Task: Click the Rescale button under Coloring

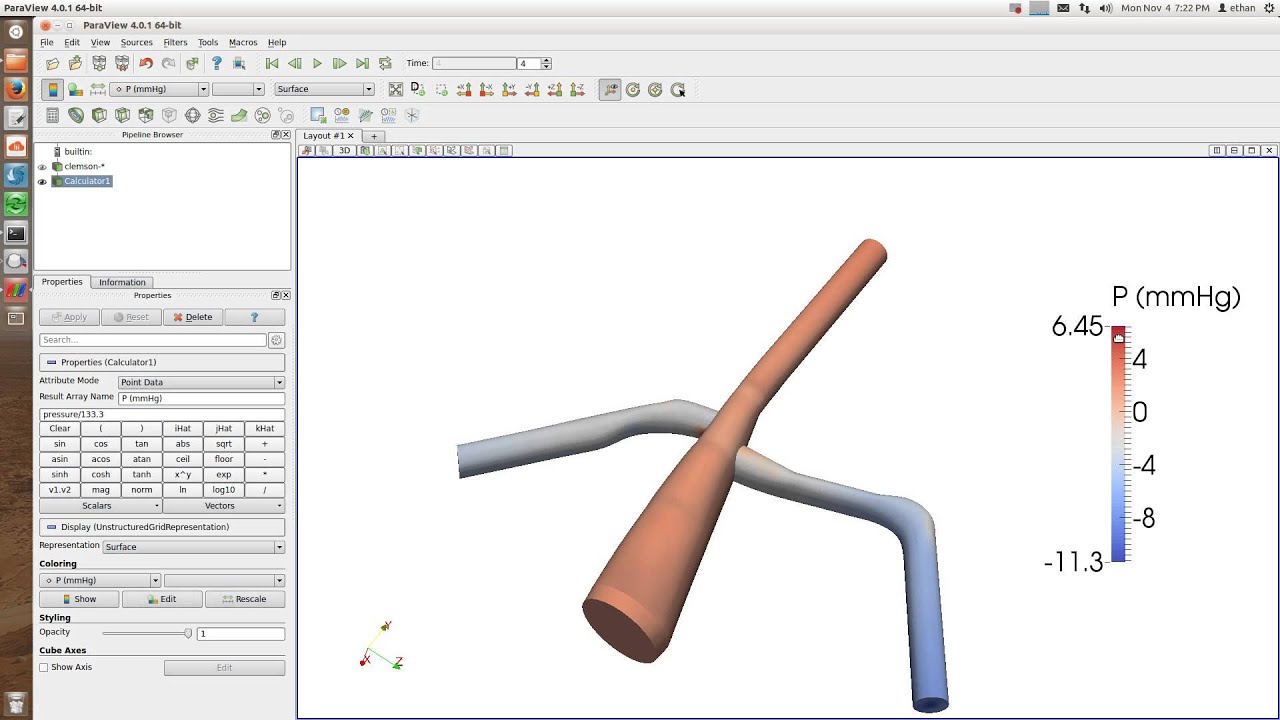Action: [244, 599]
